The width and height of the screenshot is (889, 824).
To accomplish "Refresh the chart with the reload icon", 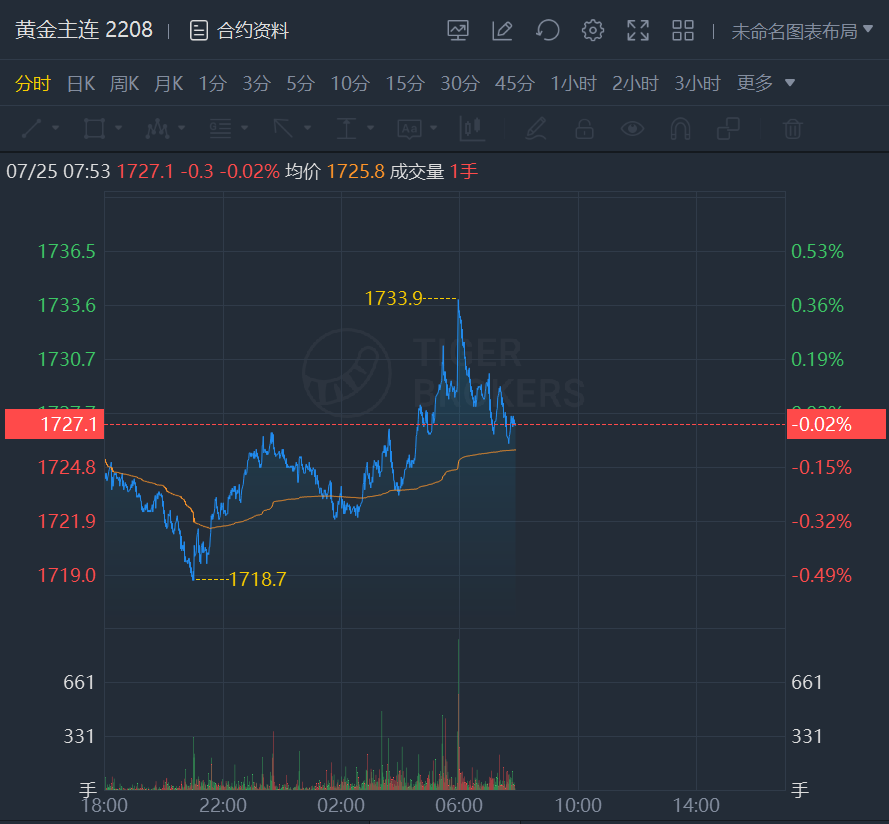I will point(547,31).
